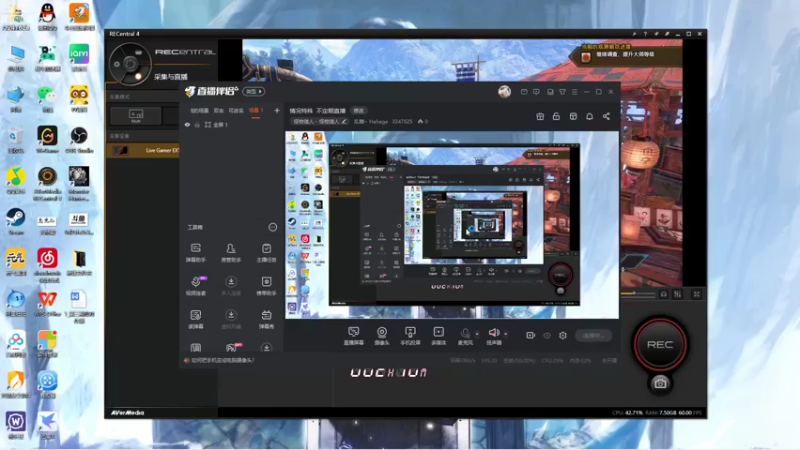
Task: Open the OBS Studio desktop shortcut
Action: [79, 139]
